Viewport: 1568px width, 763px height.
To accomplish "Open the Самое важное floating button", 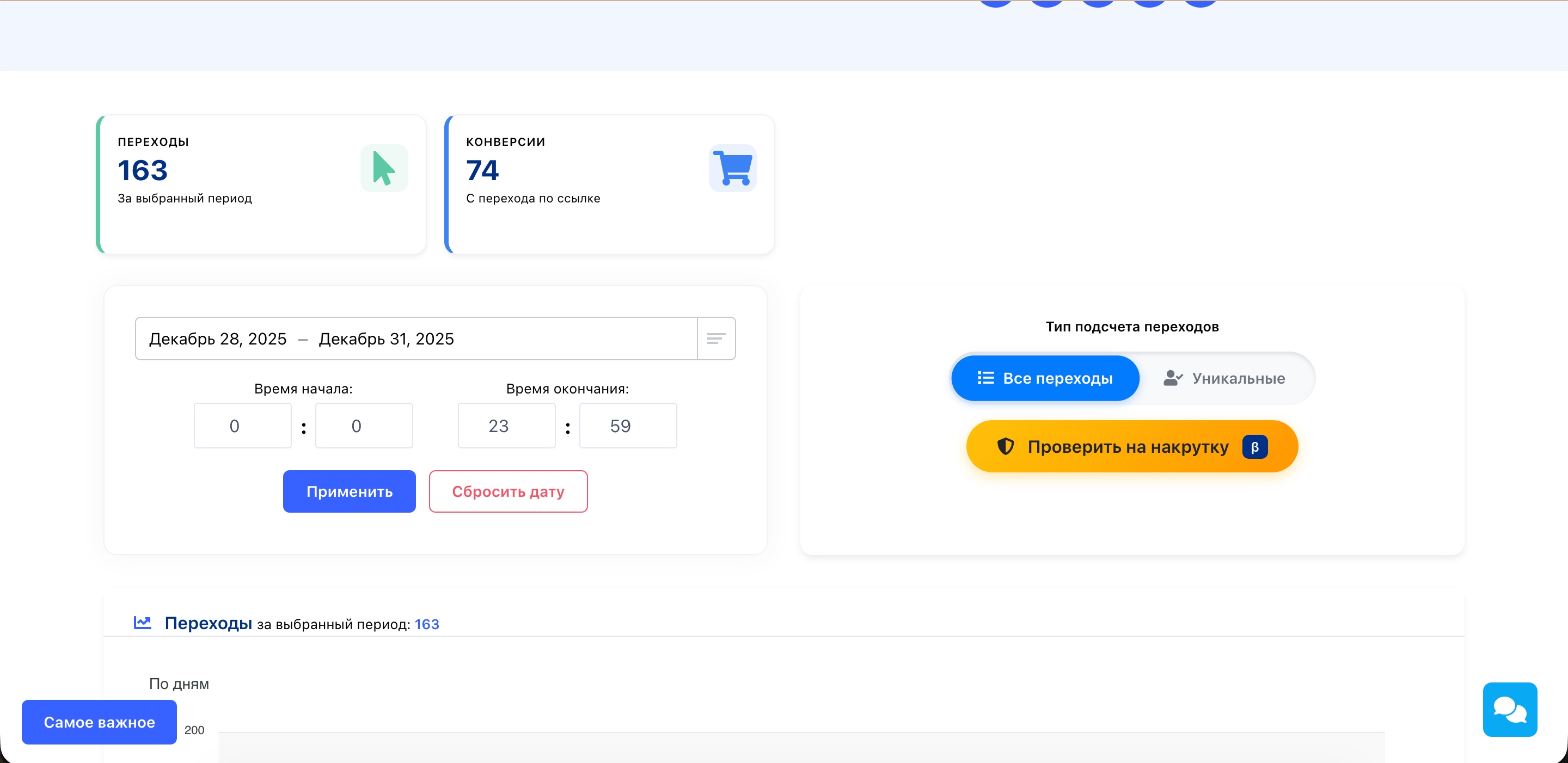I will click(x=99, y=722).
